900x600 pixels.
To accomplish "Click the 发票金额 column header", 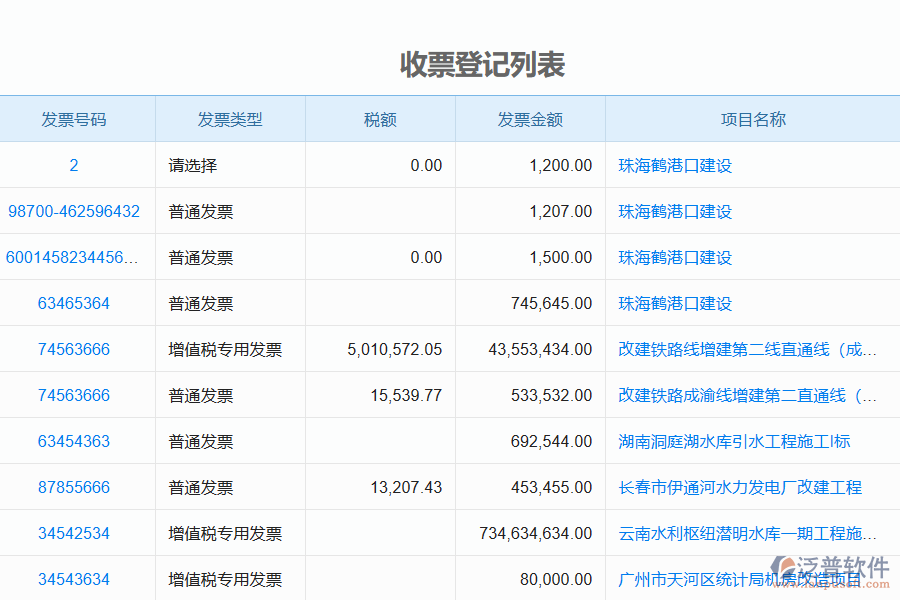I will point(531,118).
